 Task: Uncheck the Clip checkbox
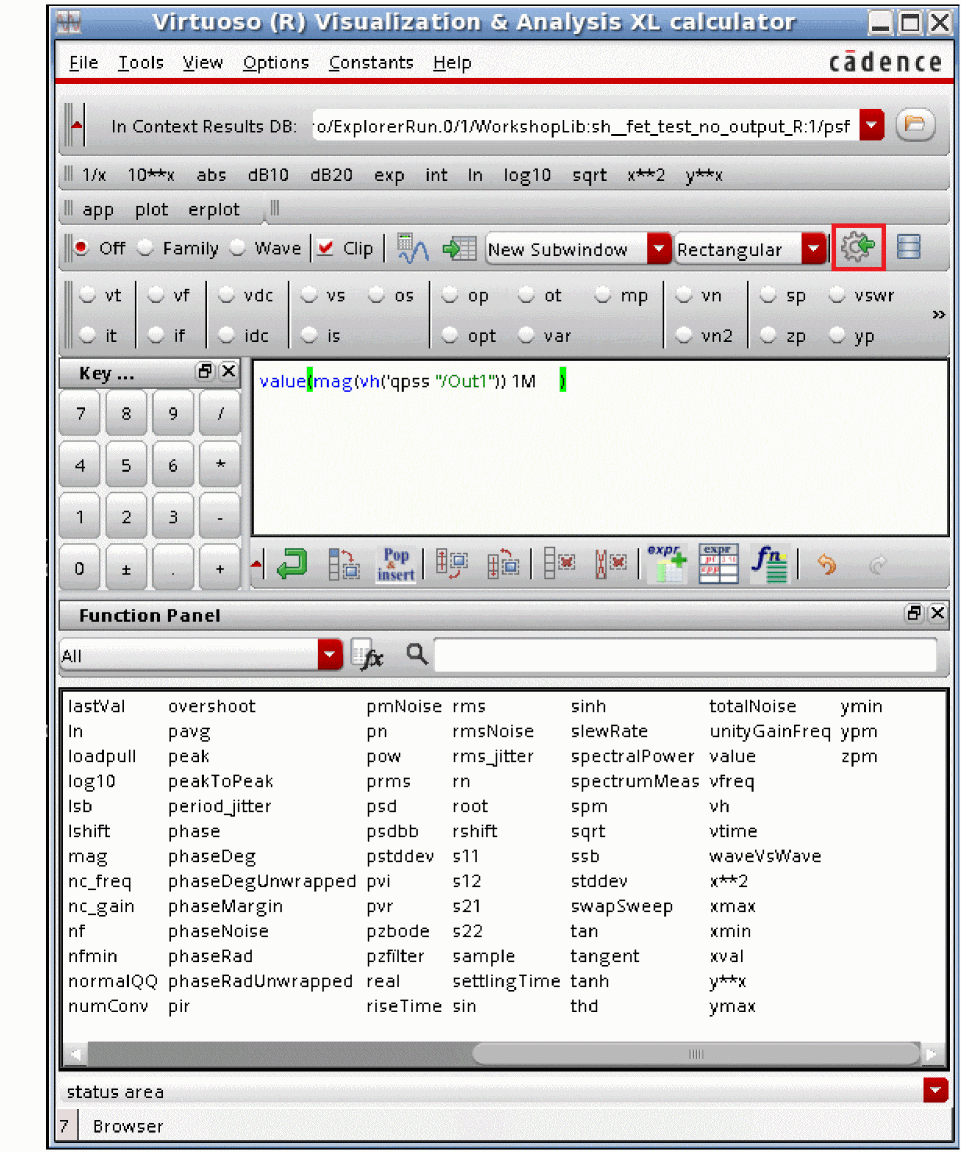point(325,248)
